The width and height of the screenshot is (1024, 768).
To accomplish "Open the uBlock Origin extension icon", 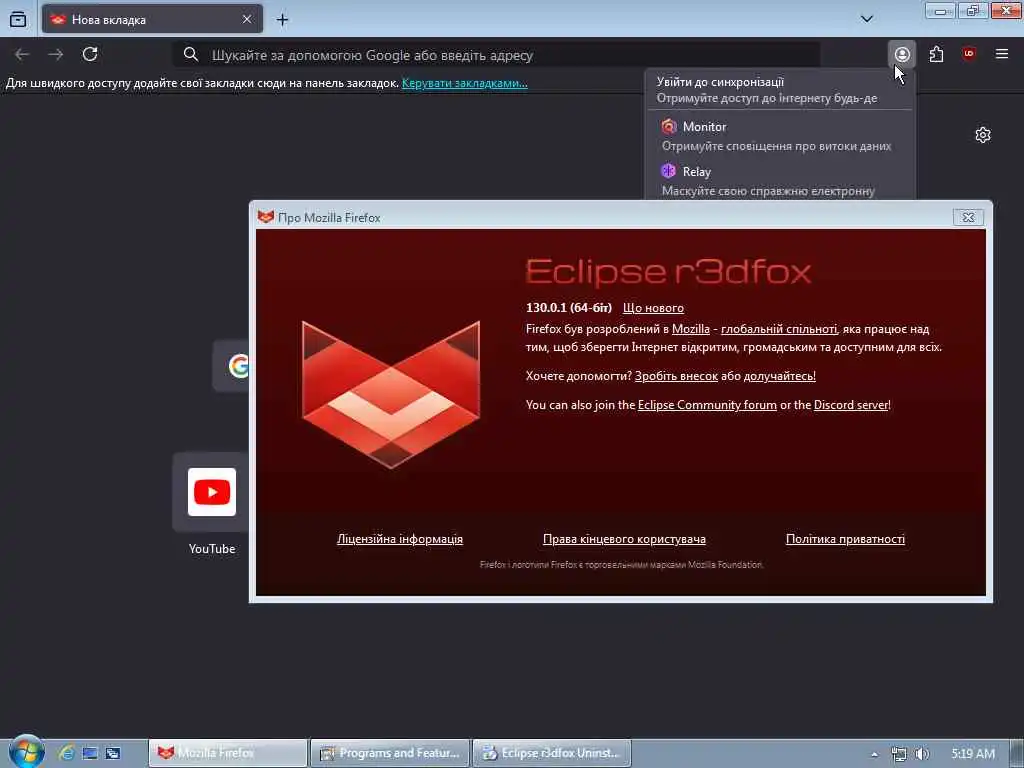I will click(x=969, y=54).
